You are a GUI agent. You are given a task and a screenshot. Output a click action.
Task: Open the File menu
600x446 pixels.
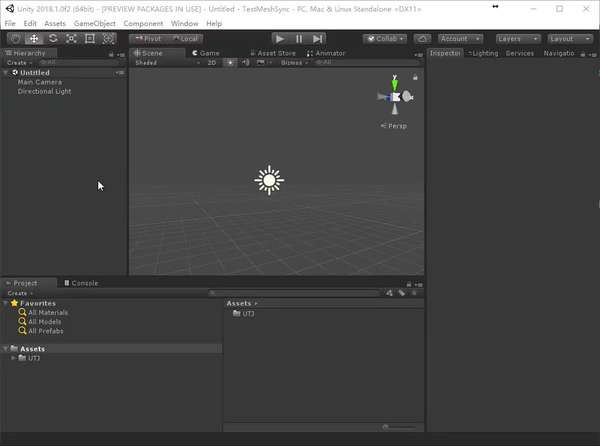[10, 24]
